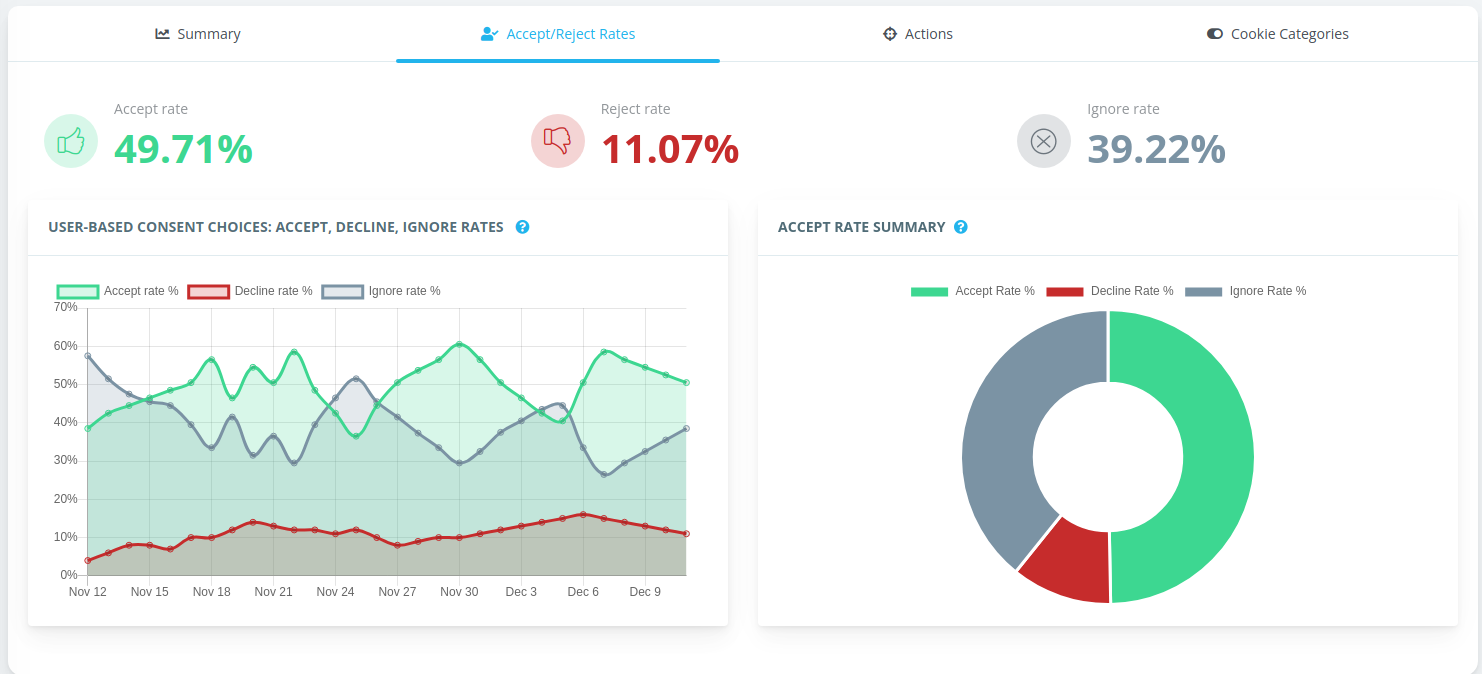Image resolution: width=1482 pixels, height=674 pixels.
Task: Click the green thumbs-up Accept rate icon
Action: coord(70,140)
